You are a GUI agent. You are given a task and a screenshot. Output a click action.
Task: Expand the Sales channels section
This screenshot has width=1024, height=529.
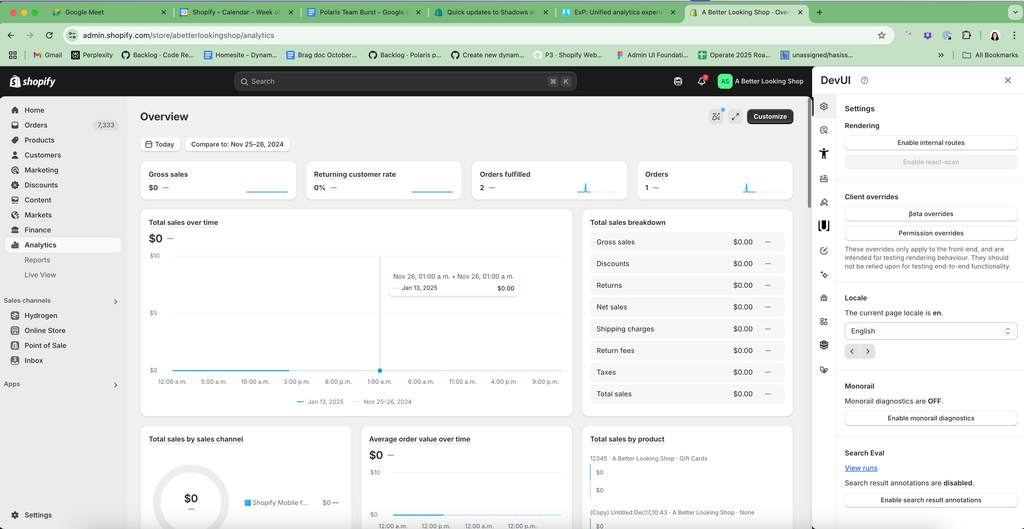pyautogui.click(x=115, y=301)
